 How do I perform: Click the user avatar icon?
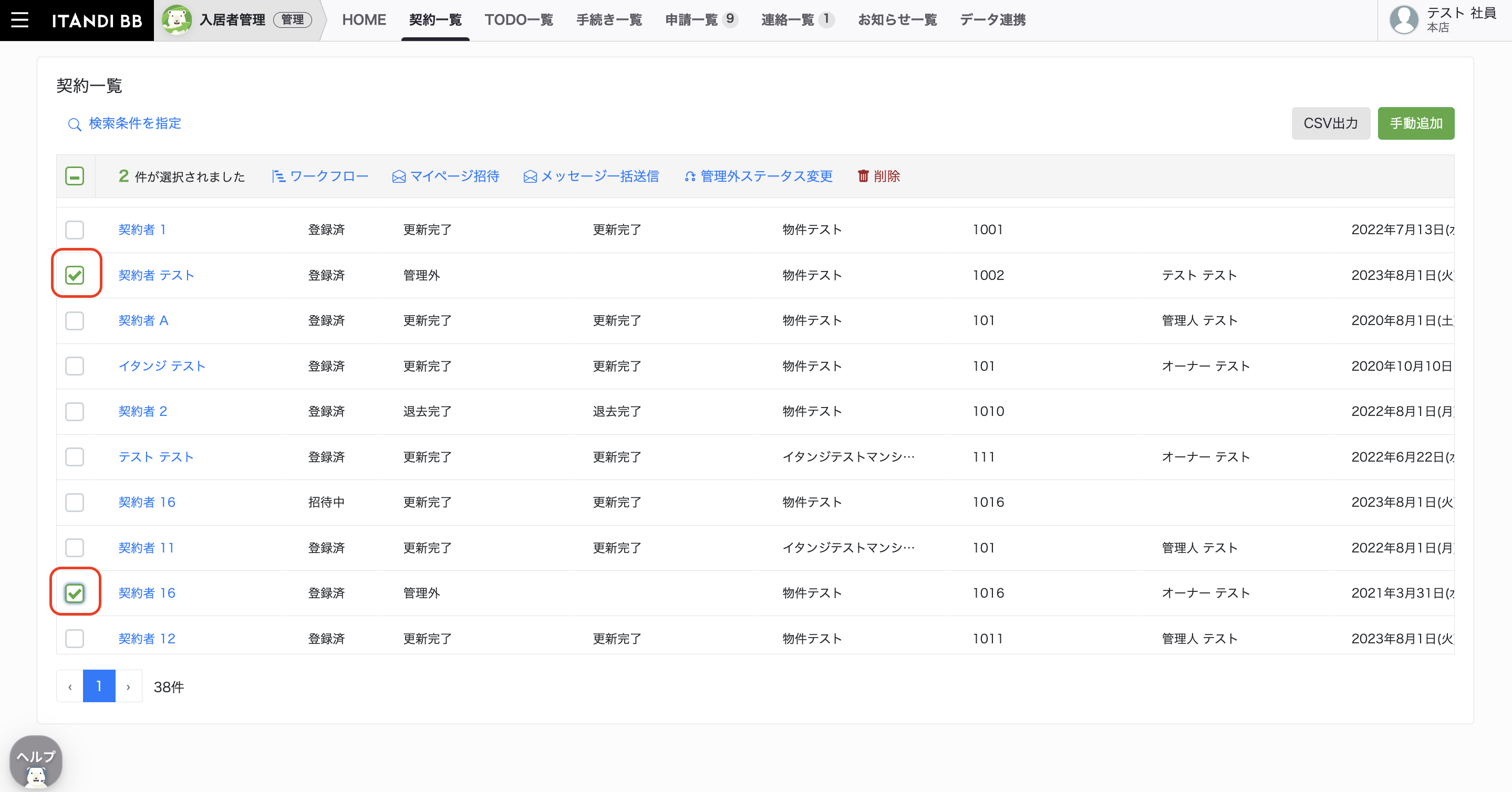point(1404,20)
